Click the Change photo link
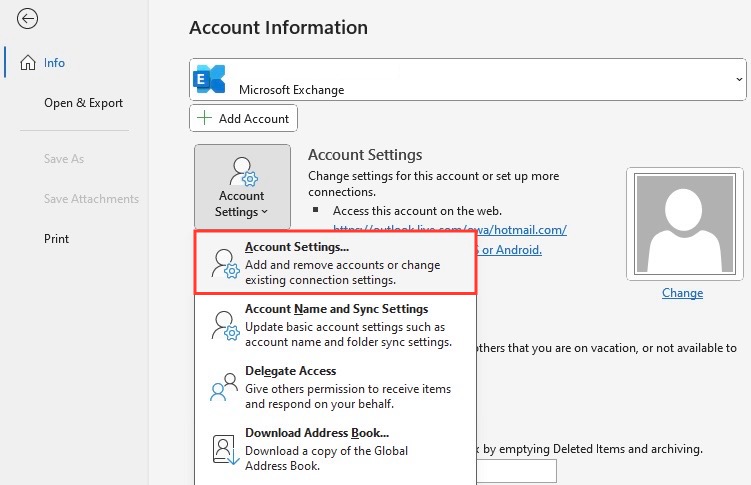This screenshot has width=751, height=485. (x=683, y=293)
